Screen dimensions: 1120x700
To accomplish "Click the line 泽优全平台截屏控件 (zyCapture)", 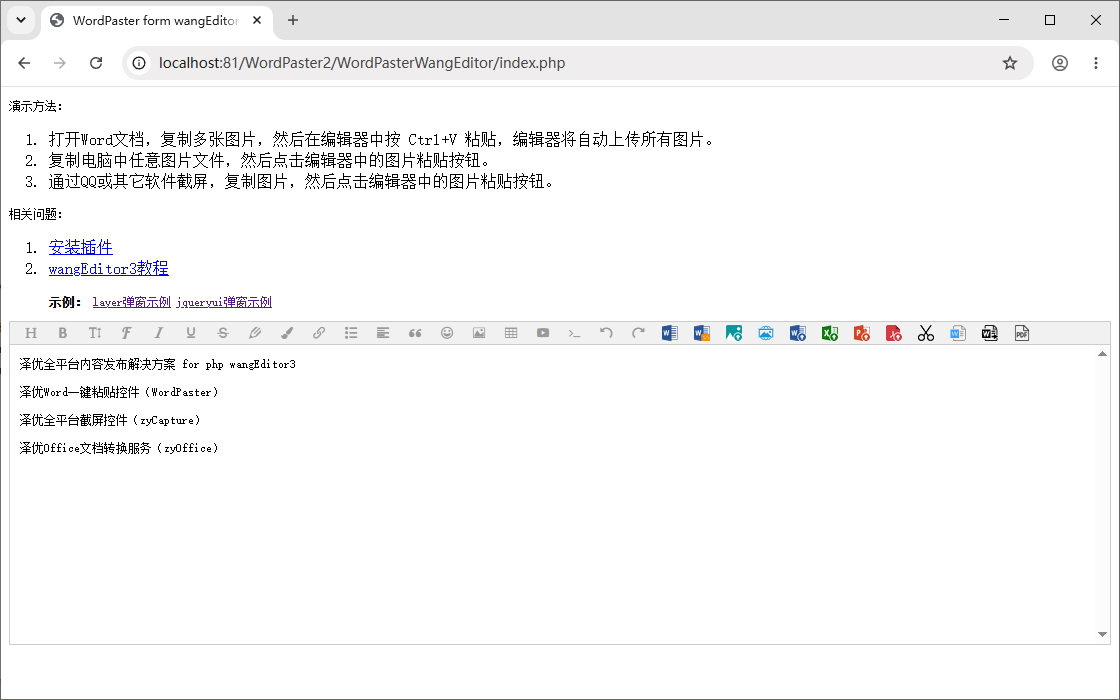I will [110, 420].
